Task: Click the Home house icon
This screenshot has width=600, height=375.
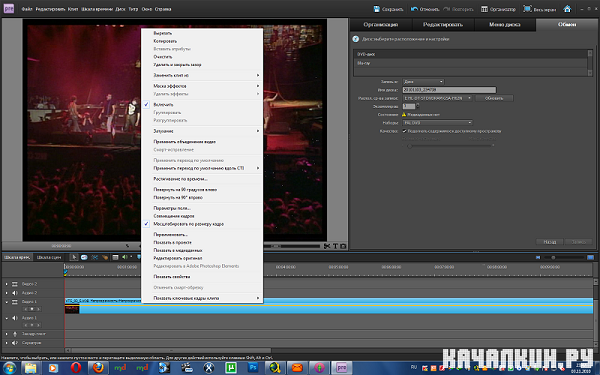Action: [567, 9]
